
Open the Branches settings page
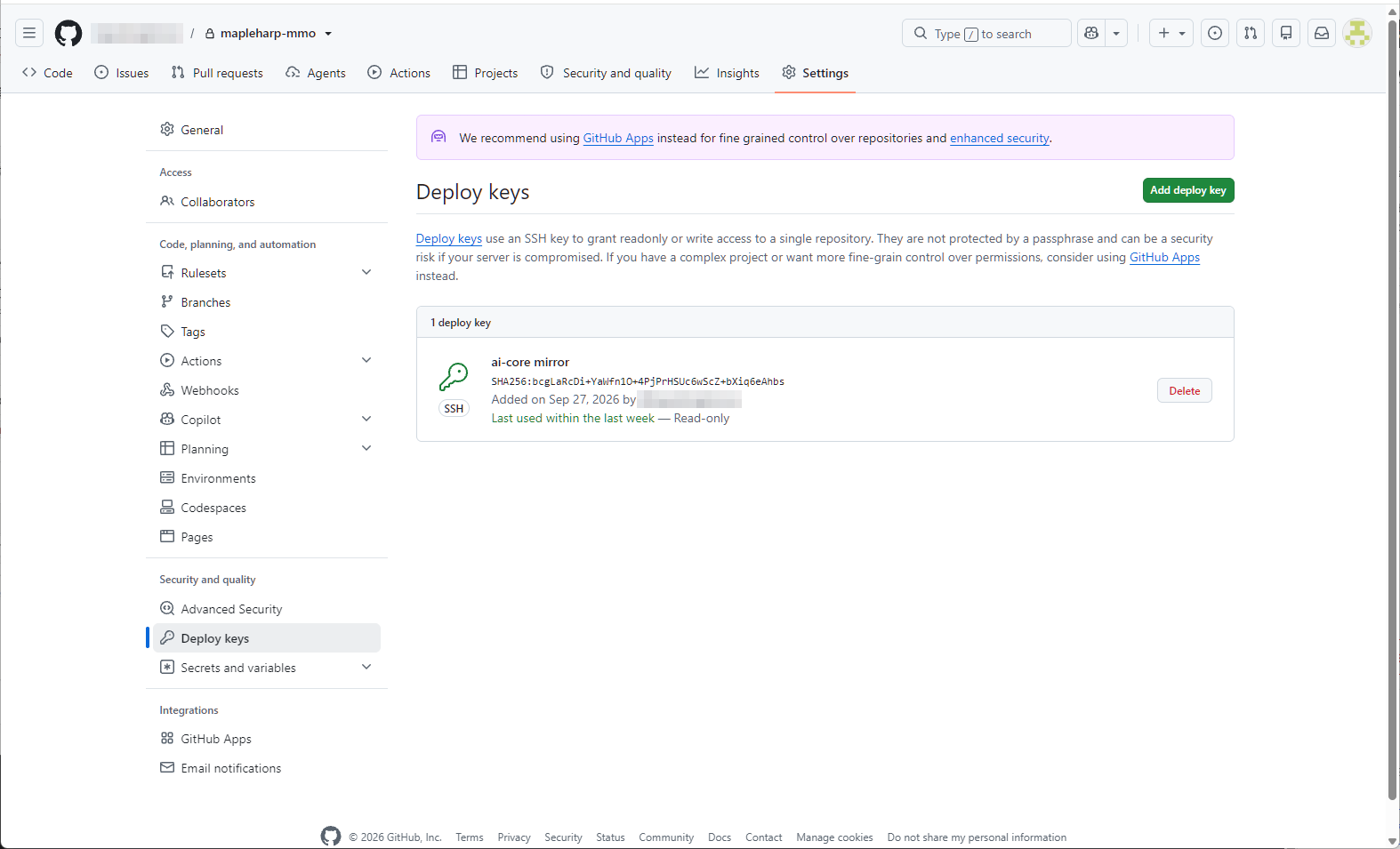[x=267, y=302]
